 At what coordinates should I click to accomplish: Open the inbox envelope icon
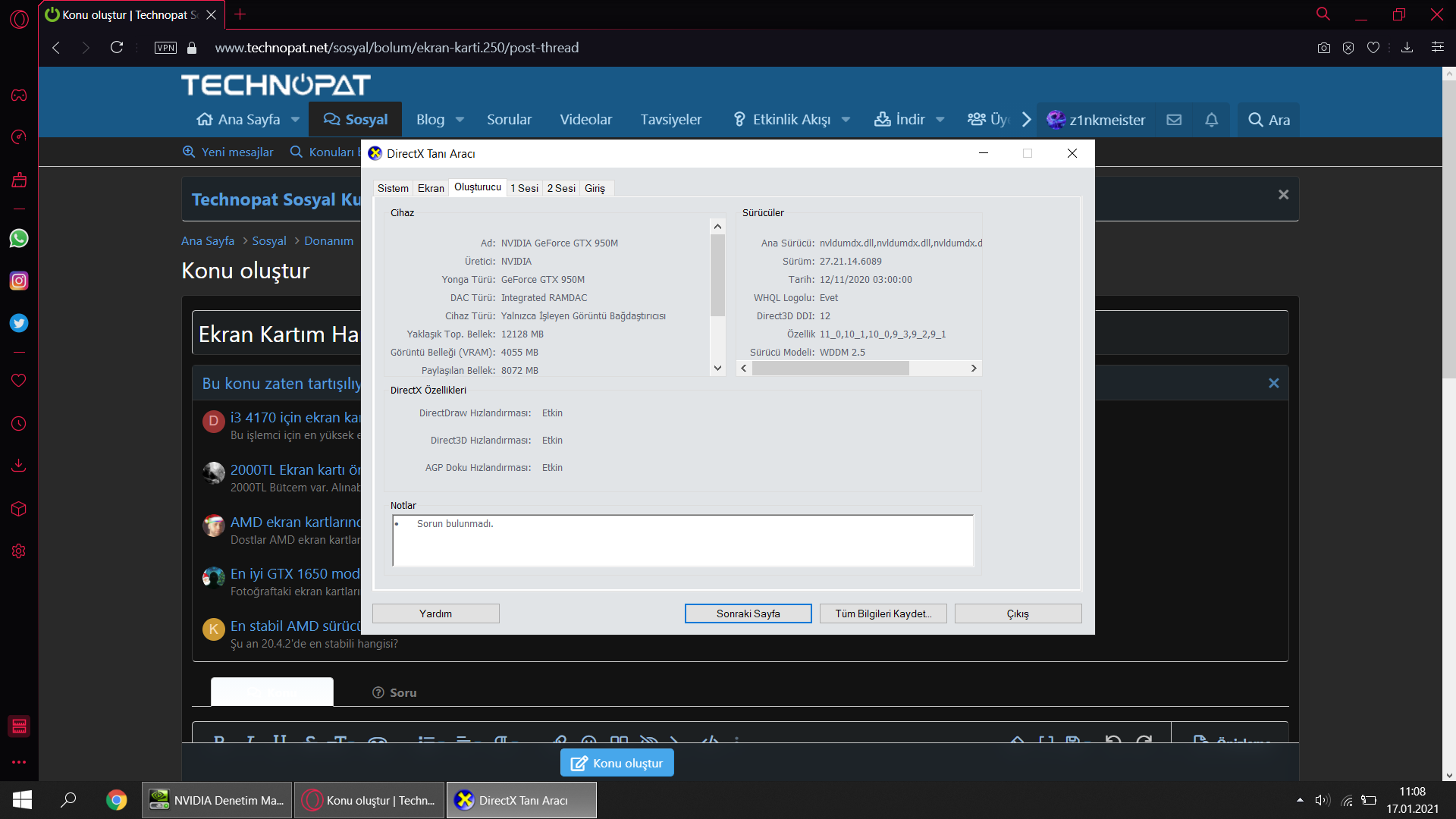tap(1174, 120)
